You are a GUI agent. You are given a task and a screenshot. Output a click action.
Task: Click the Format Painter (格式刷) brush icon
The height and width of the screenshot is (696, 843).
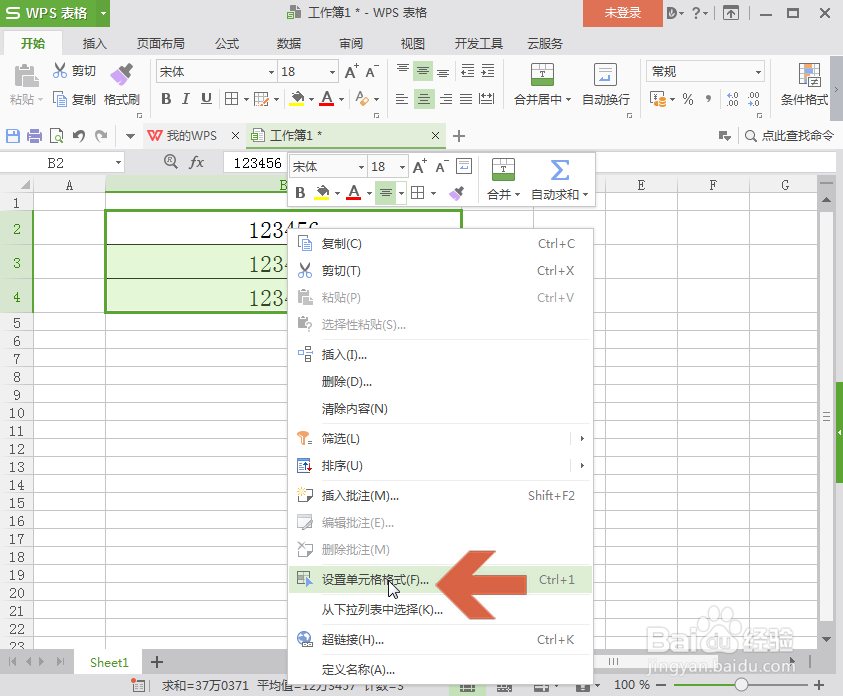pyautogui.click(x=122, y=74)
